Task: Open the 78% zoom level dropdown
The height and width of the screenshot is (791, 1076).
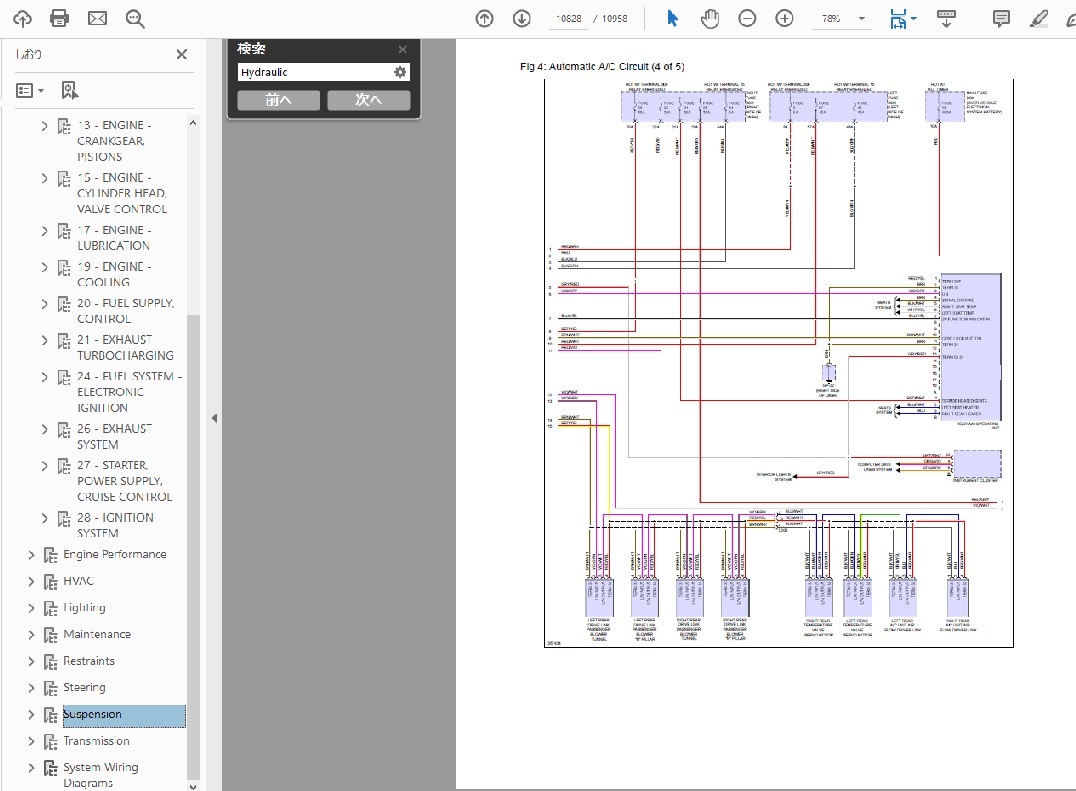Action: [861, 19]
